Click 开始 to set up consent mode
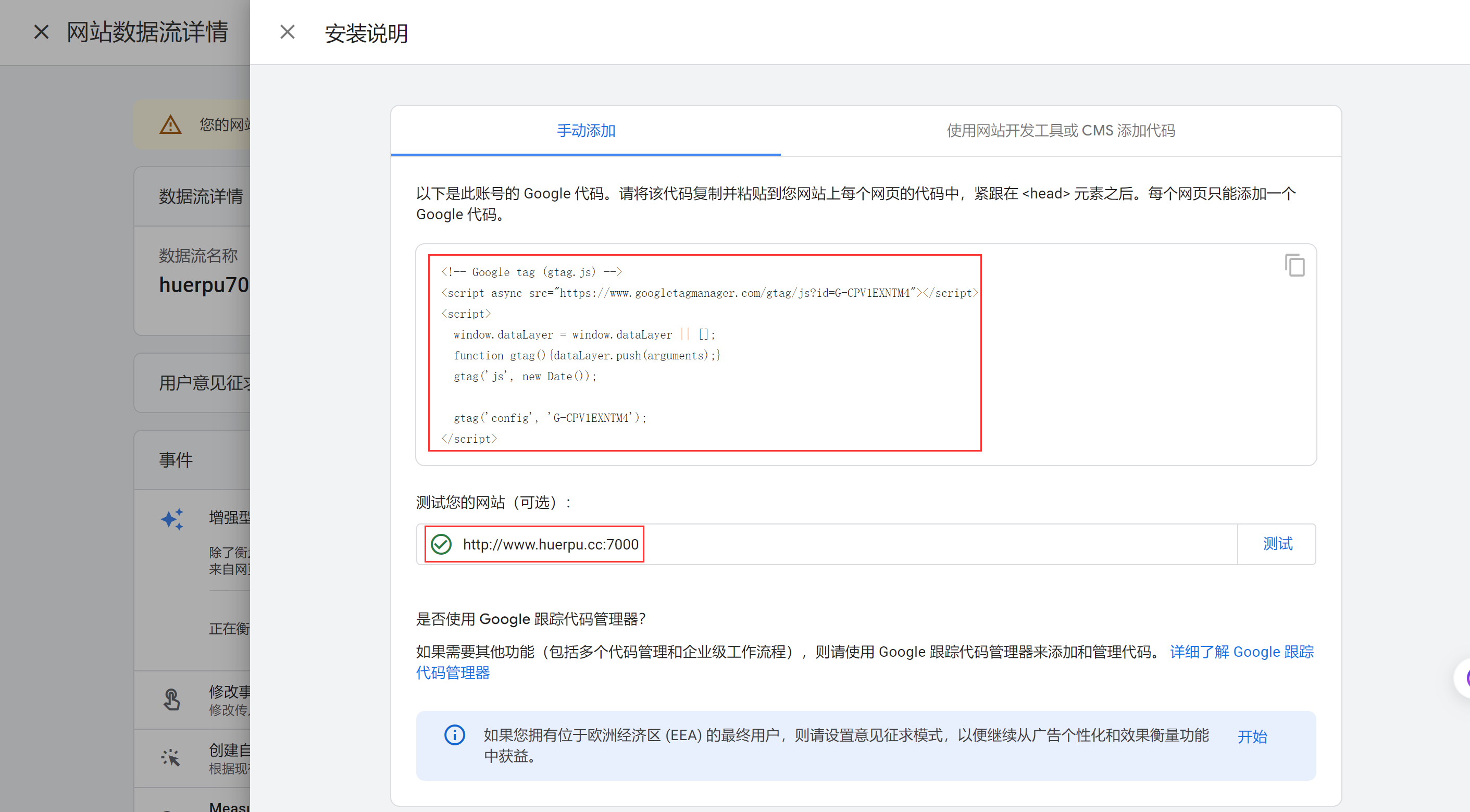The width and height of the screenshot is (1470, 812). click(1252, 736)
